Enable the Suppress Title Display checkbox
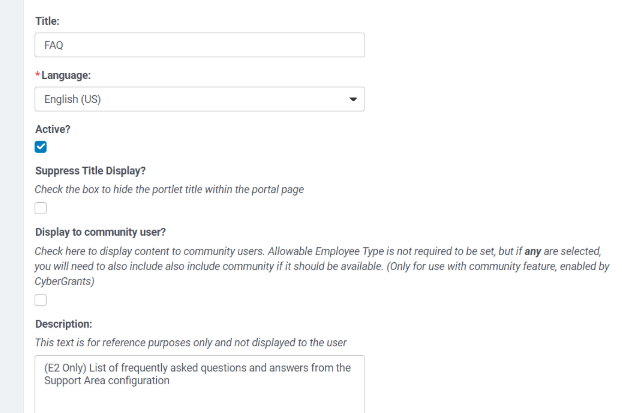Viewport: 622px width, 413px height. coord(40,208)
